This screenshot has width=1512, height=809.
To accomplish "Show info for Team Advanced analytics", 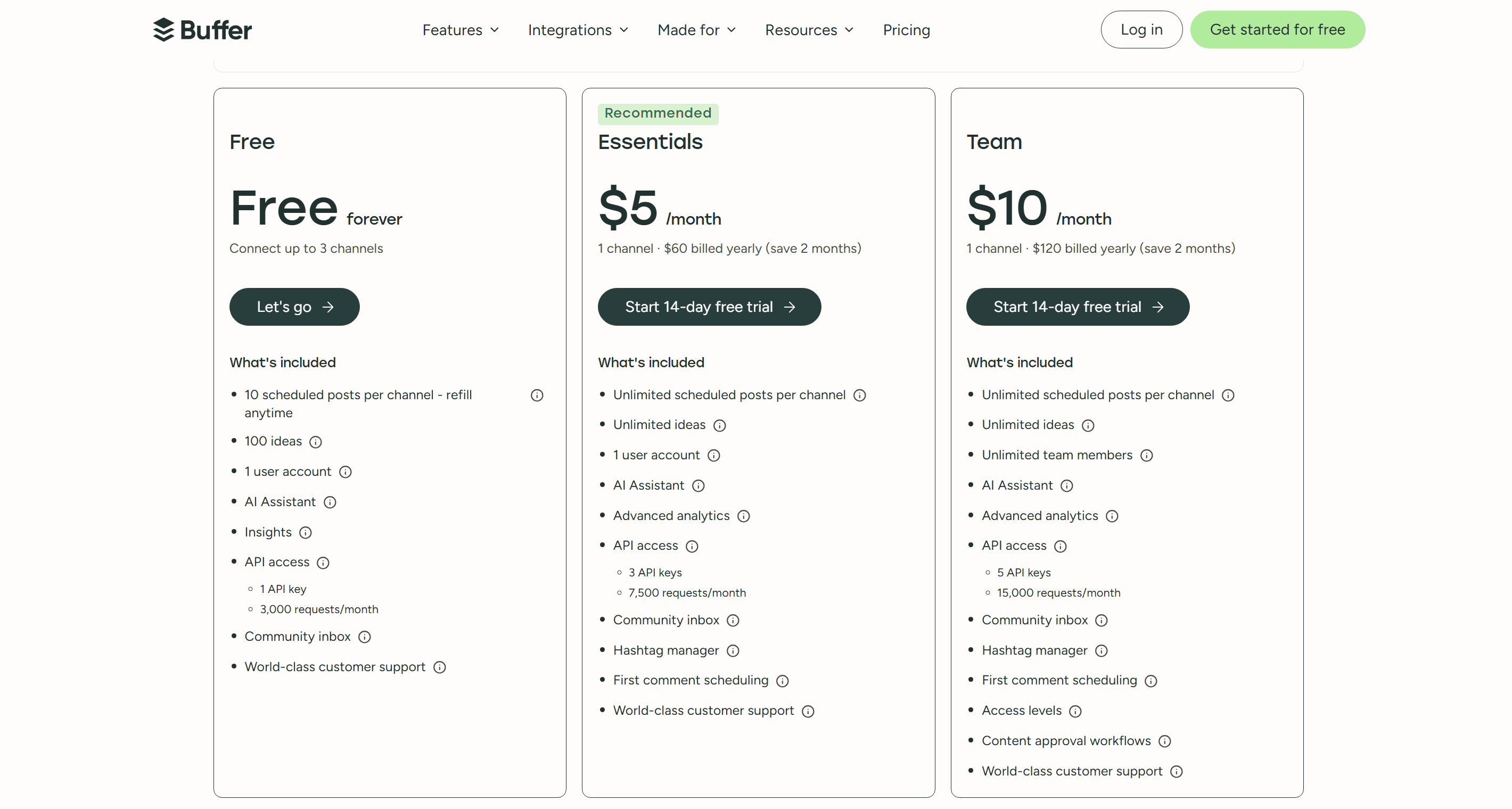I will point(1112,516).
